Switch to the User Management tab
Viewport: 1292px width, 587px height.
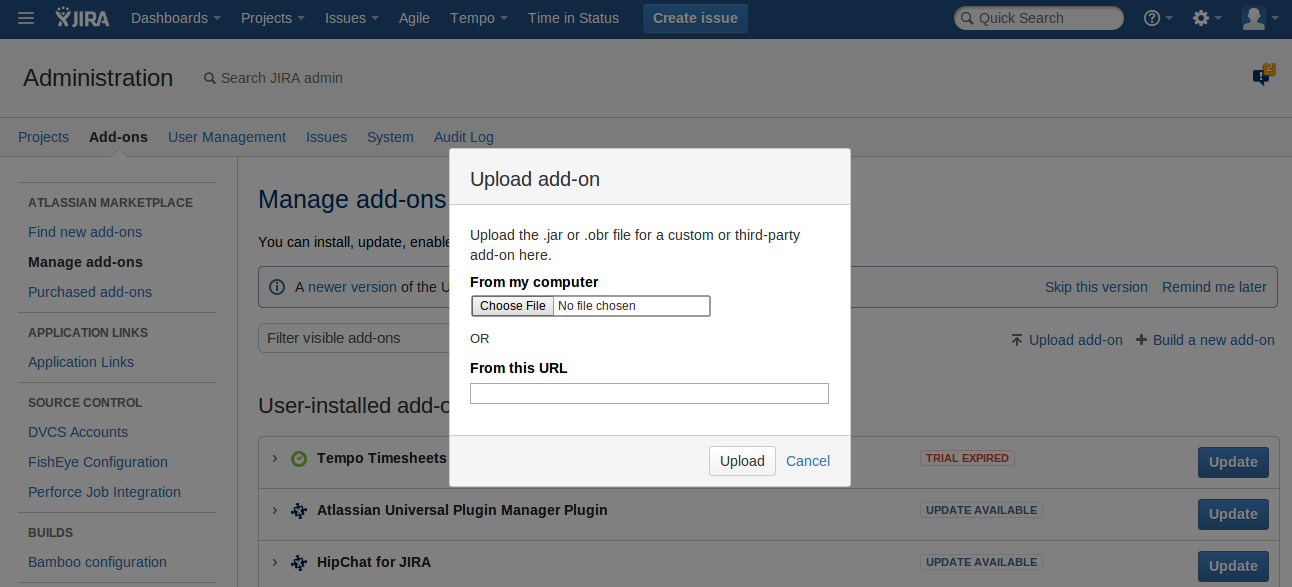227,137
